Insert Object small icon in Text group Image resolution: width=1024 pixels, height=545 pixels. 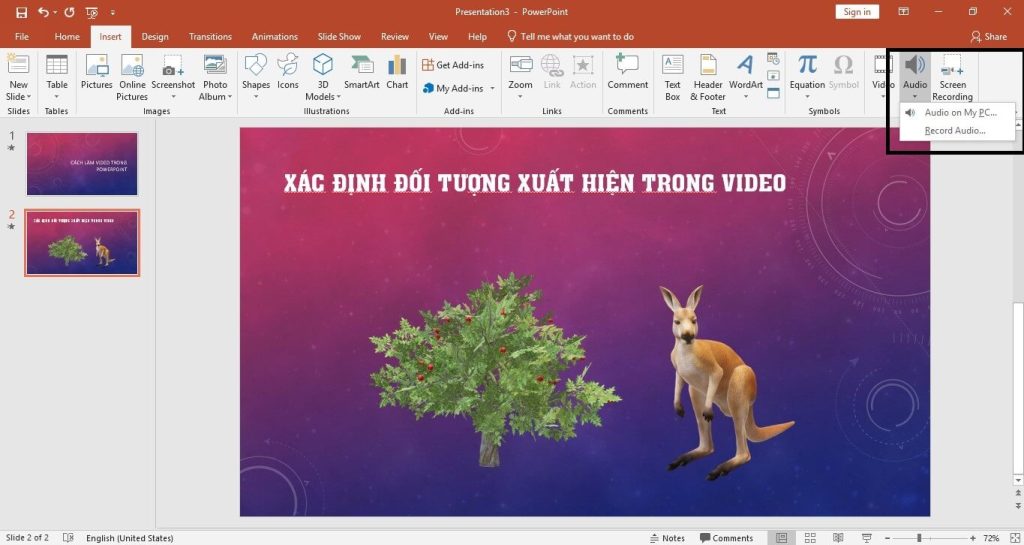coord(773,93)
